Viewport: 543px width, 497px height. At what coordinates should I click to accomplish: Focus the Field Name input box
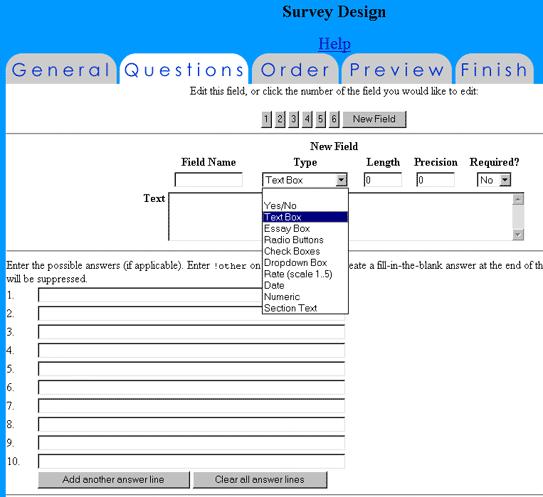tap(208, 180)
